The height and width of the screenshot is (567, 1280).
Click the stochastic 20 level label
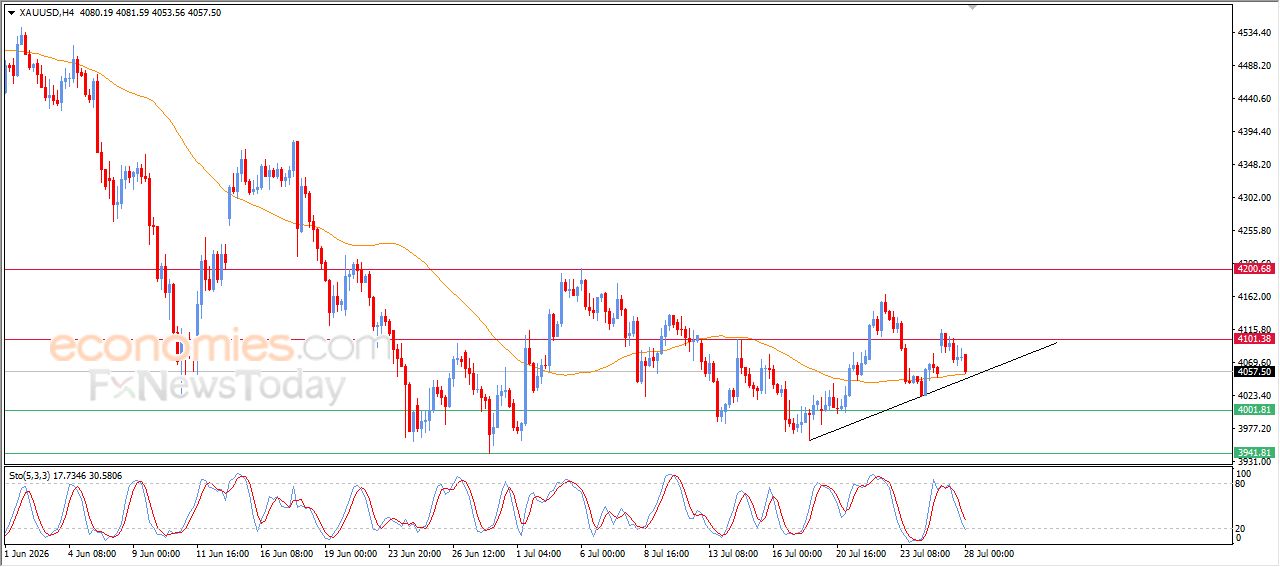tap(1242, 527)
